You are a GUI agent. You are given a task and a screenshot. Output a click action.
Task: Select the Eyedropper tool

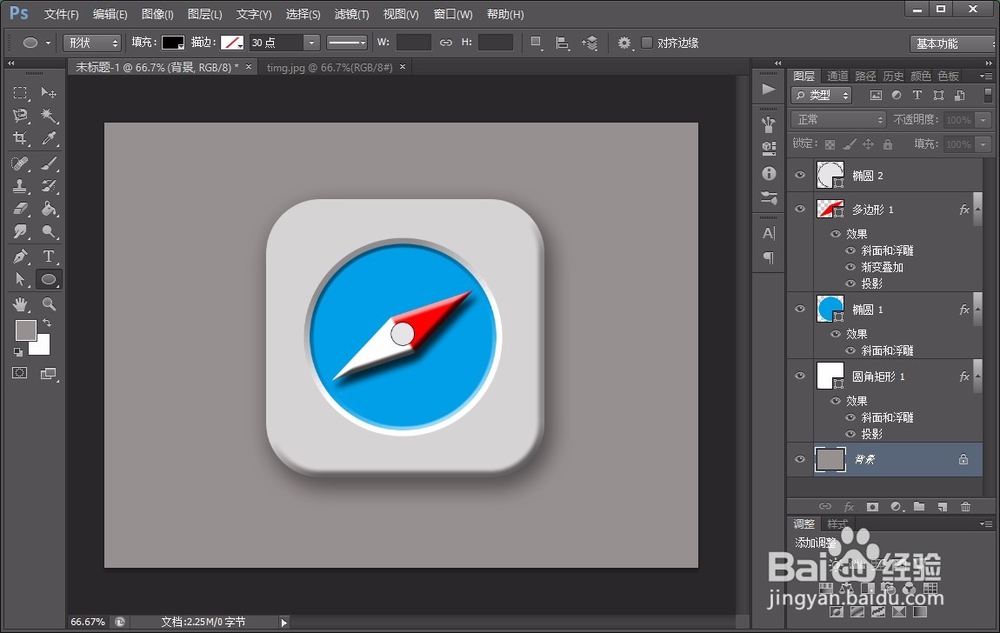pyautogui.click(x=48, y=138)
